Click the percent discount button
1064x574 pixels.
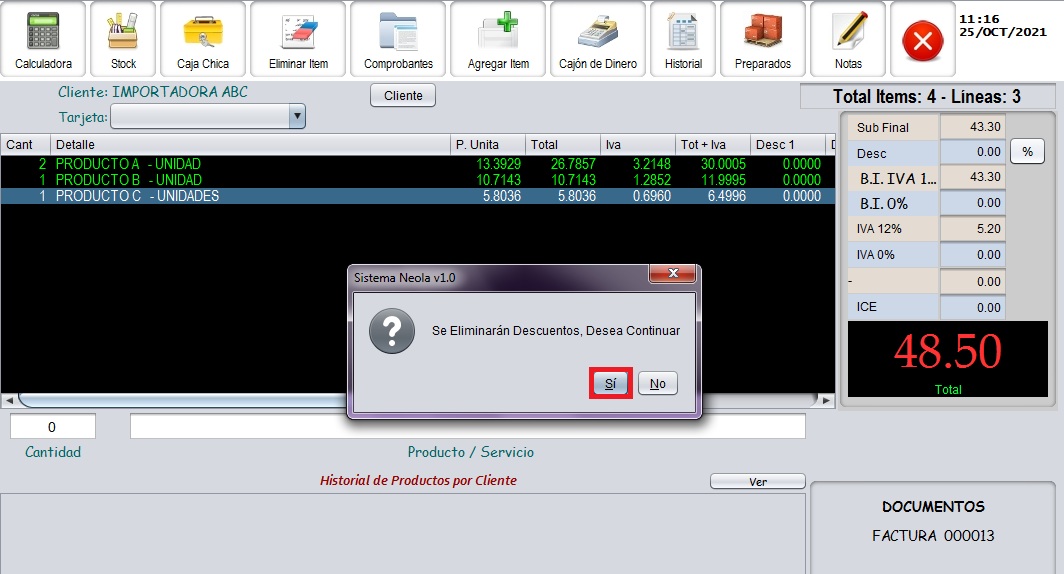[x=1027, y=152]
